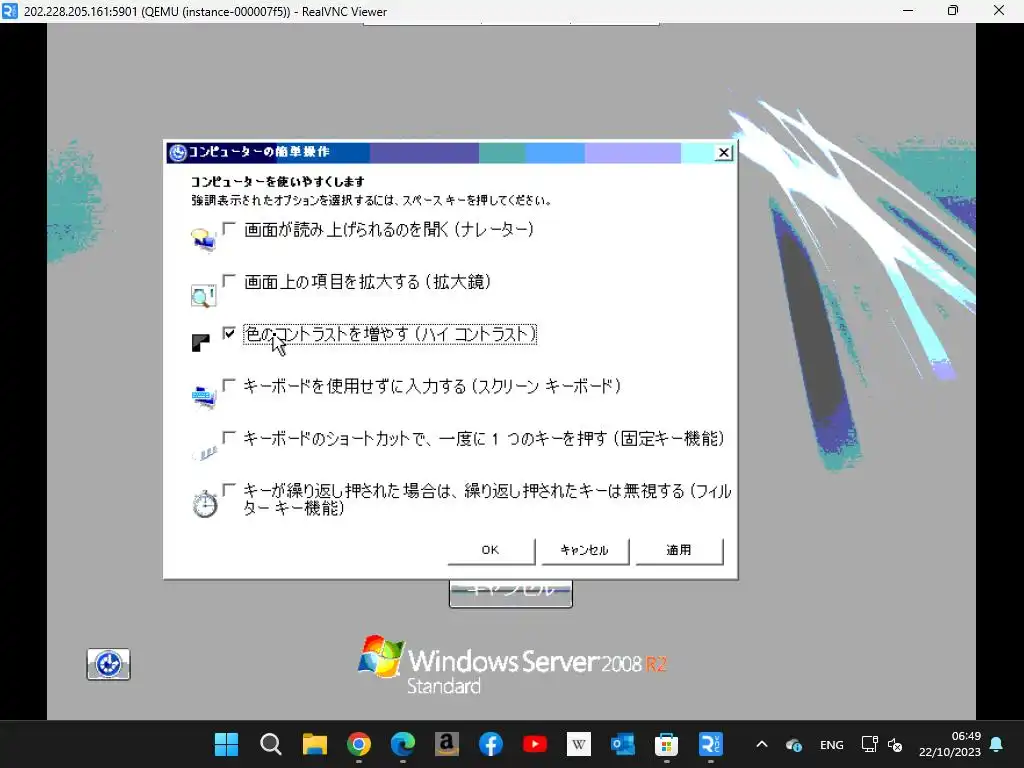
Task: Click the OneDrive cloud tray icon
Action: tap(794, 744)
